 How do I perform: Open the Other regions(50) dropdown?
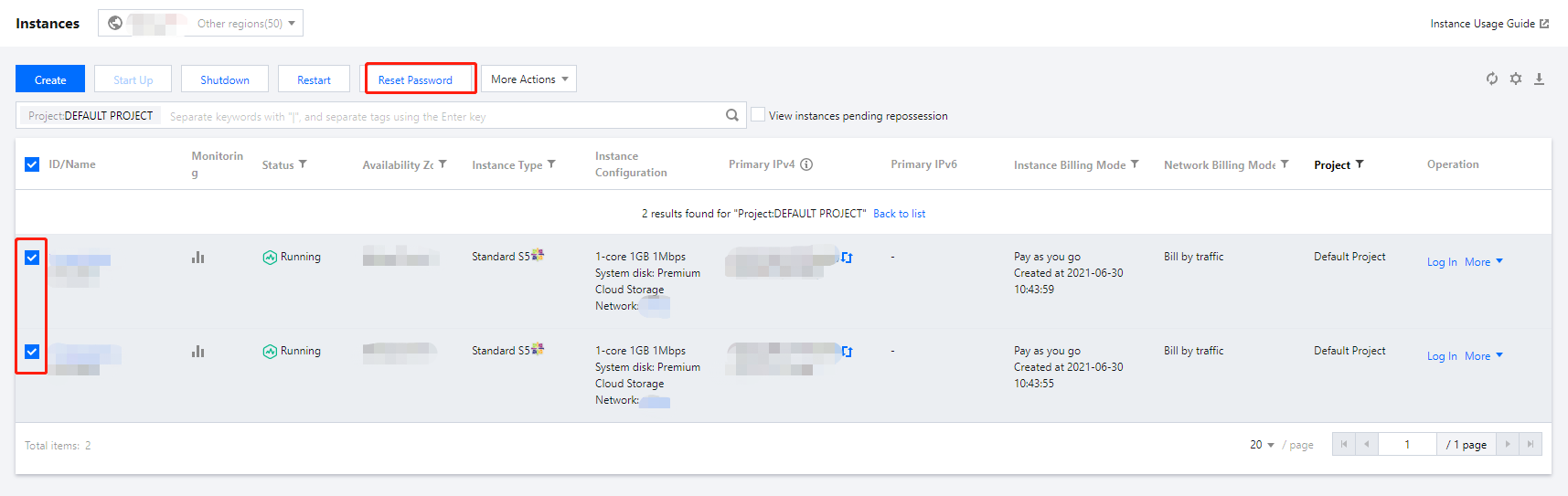[x=245, y=24]
